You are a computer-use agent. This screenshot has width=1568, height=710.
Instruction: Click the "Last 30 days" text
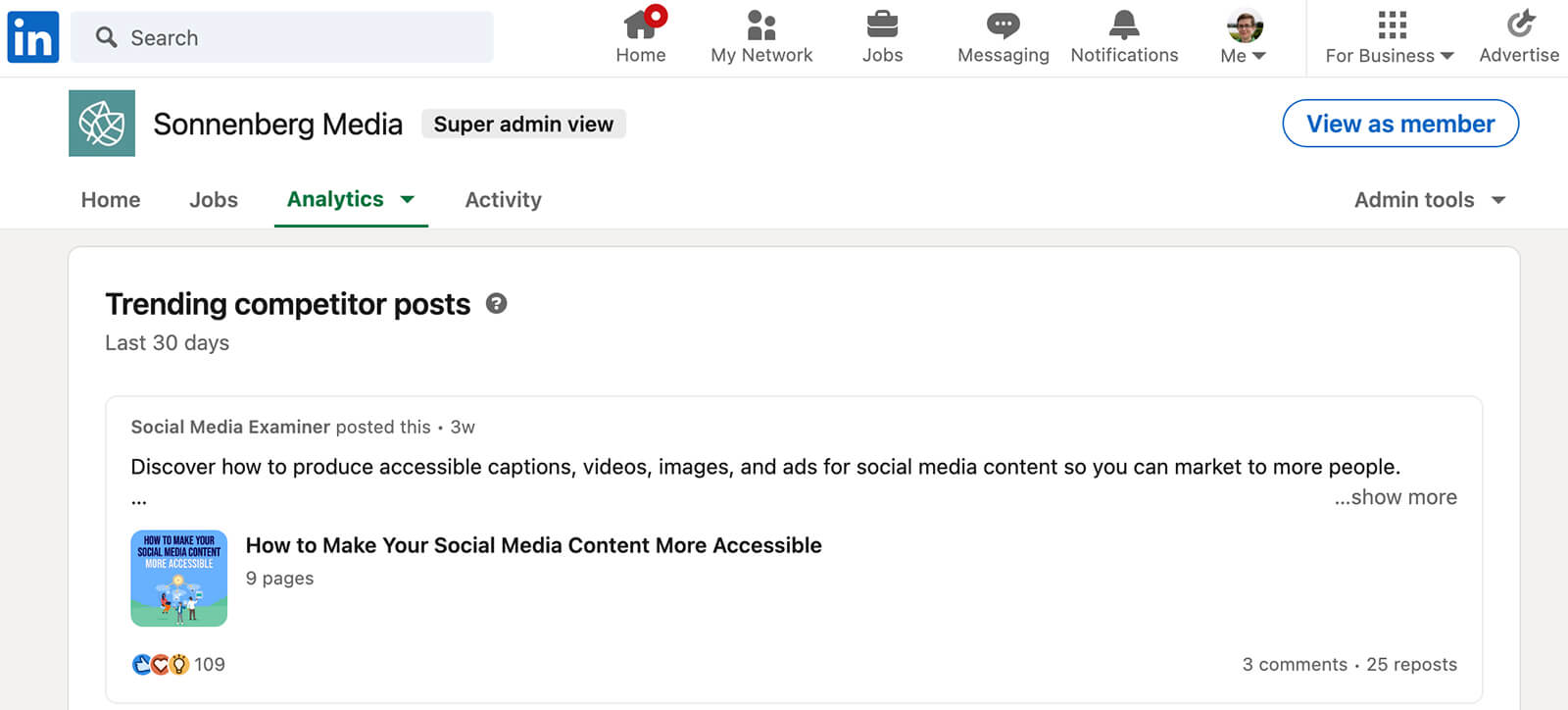(x=168, y=342)
